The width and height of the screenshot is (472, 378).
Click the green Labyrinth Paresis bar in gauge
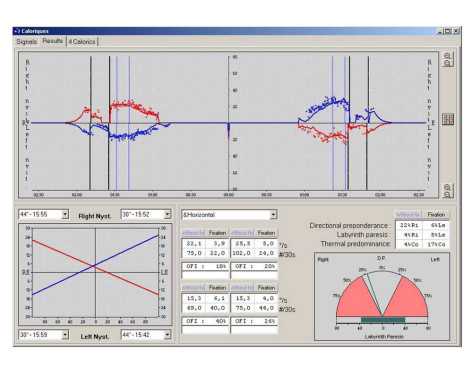[x=383, y=320]
